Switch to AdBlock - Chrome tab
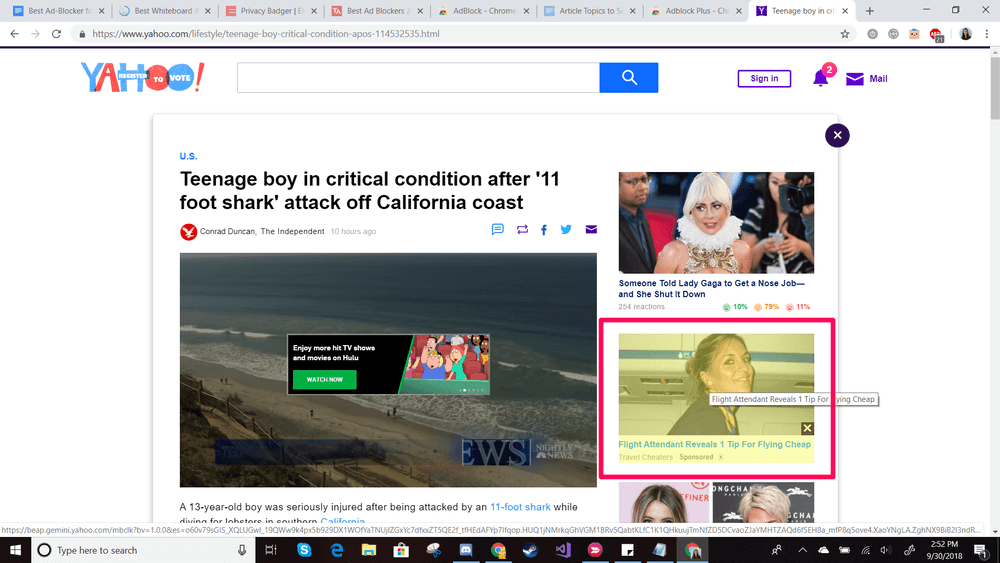 pos(483,11)
